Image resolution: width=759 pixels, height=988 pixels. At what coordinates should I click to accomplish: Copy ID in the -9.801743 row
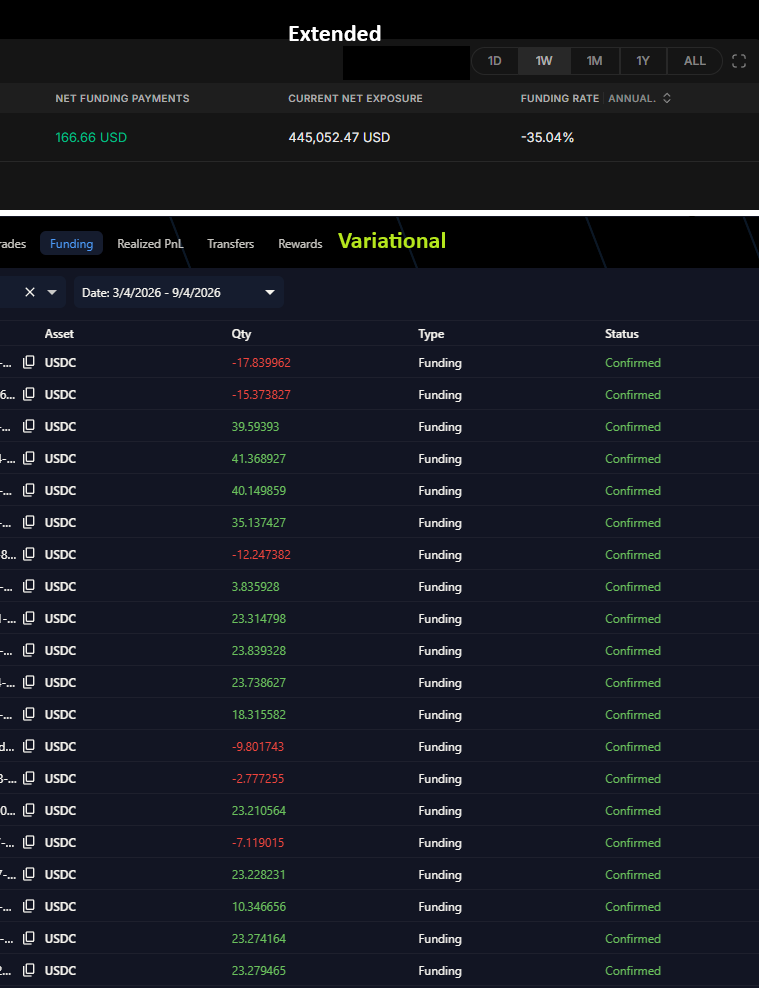point(28,746)
